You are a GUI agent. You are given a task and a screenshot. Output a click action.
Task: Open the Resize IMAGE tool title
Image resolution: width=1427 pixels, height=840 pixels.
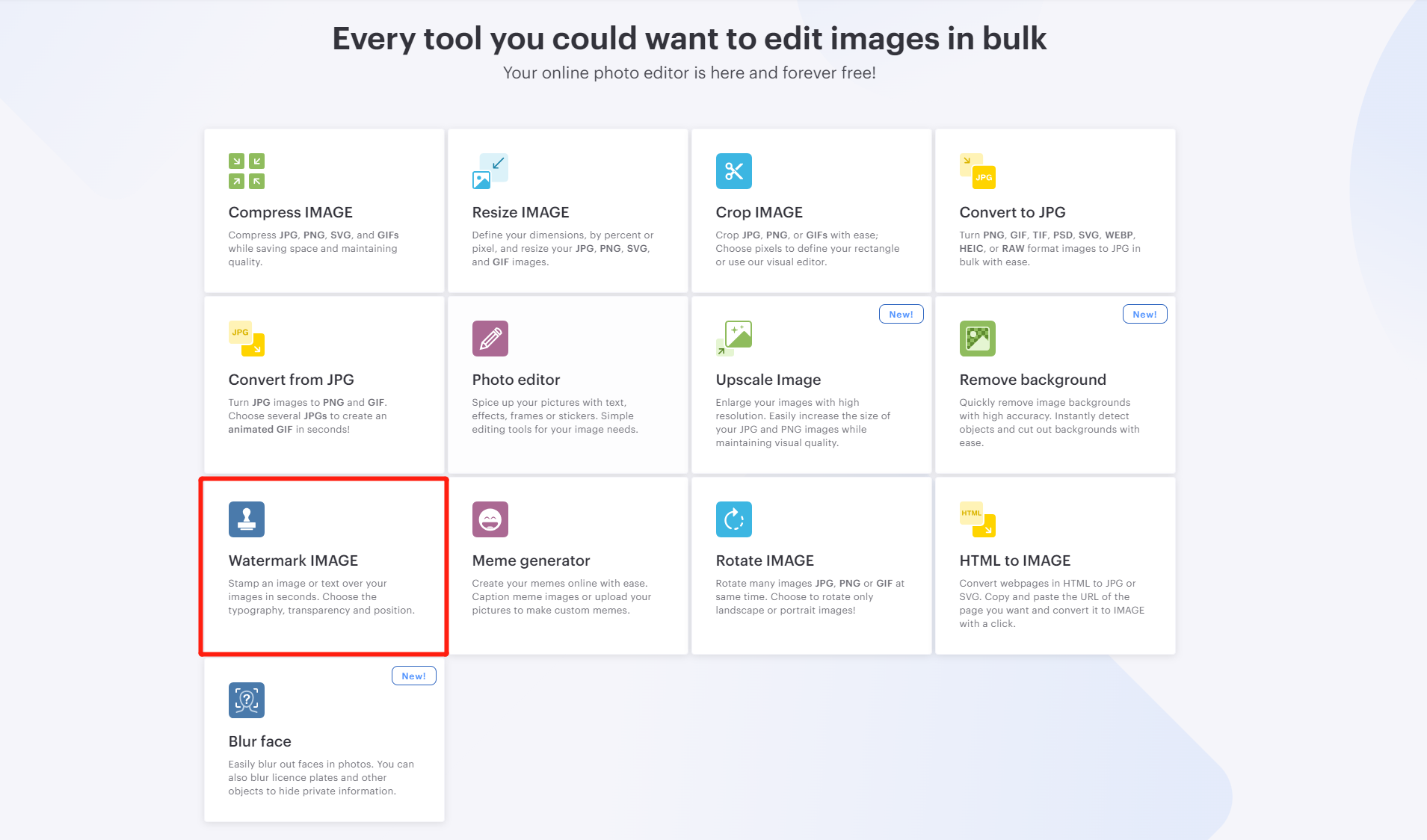[x=521, y=212]
